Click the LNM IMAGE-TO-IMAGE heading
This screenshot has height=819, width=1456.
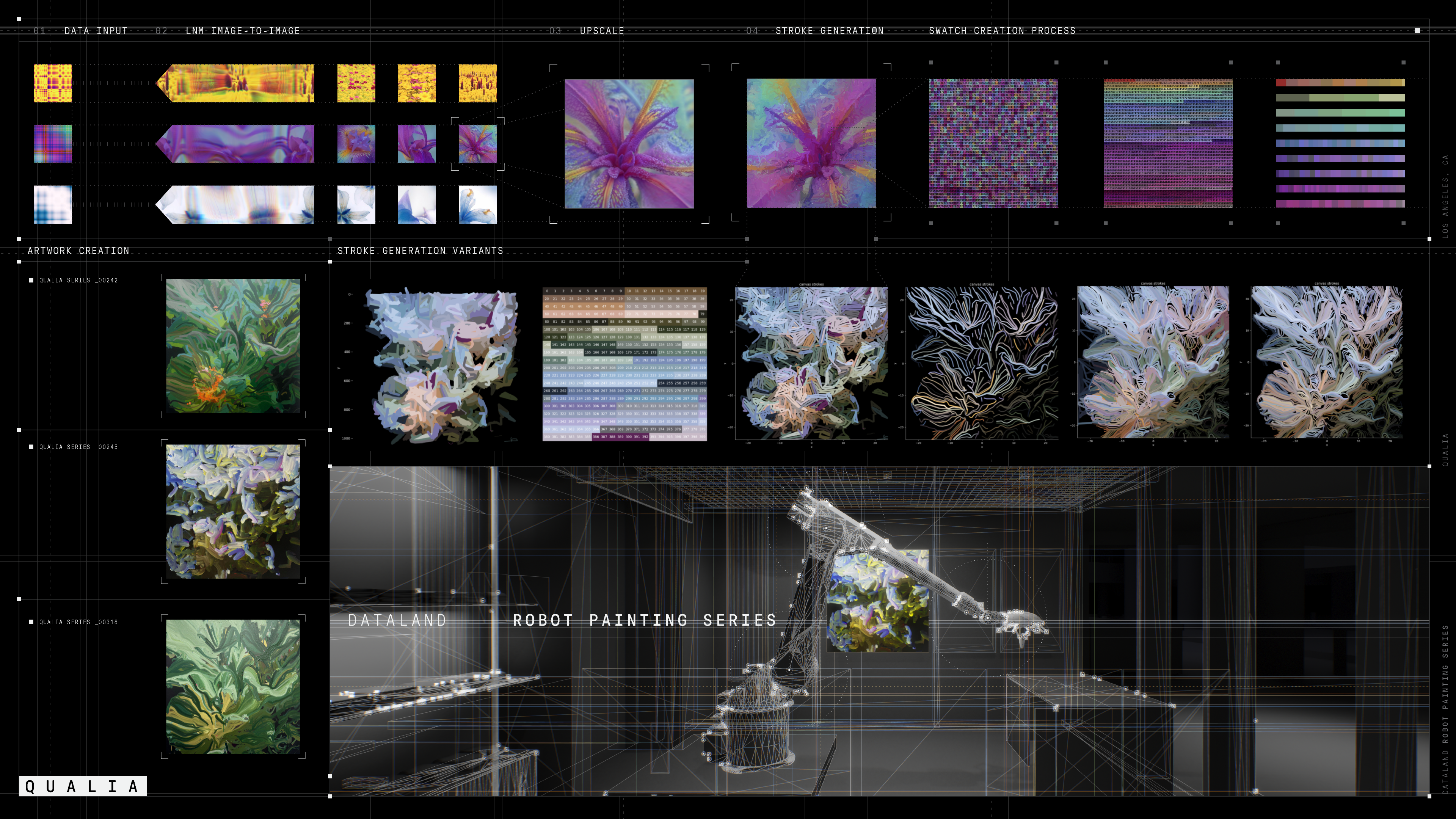click(243, 30)
